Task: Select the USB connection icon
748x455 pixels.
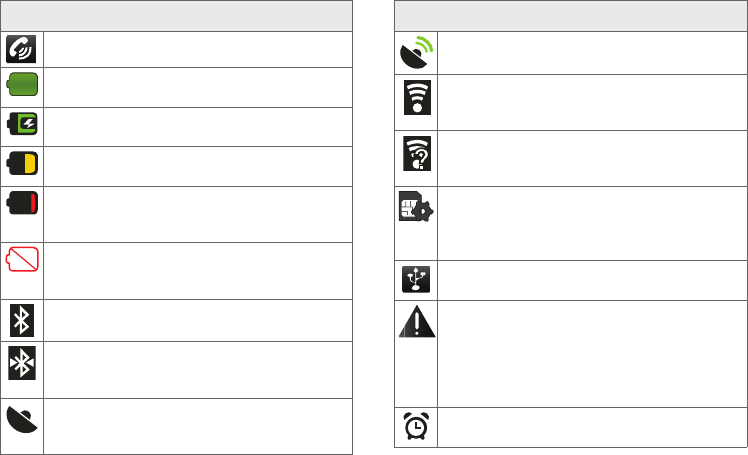Action: [416, 279]
